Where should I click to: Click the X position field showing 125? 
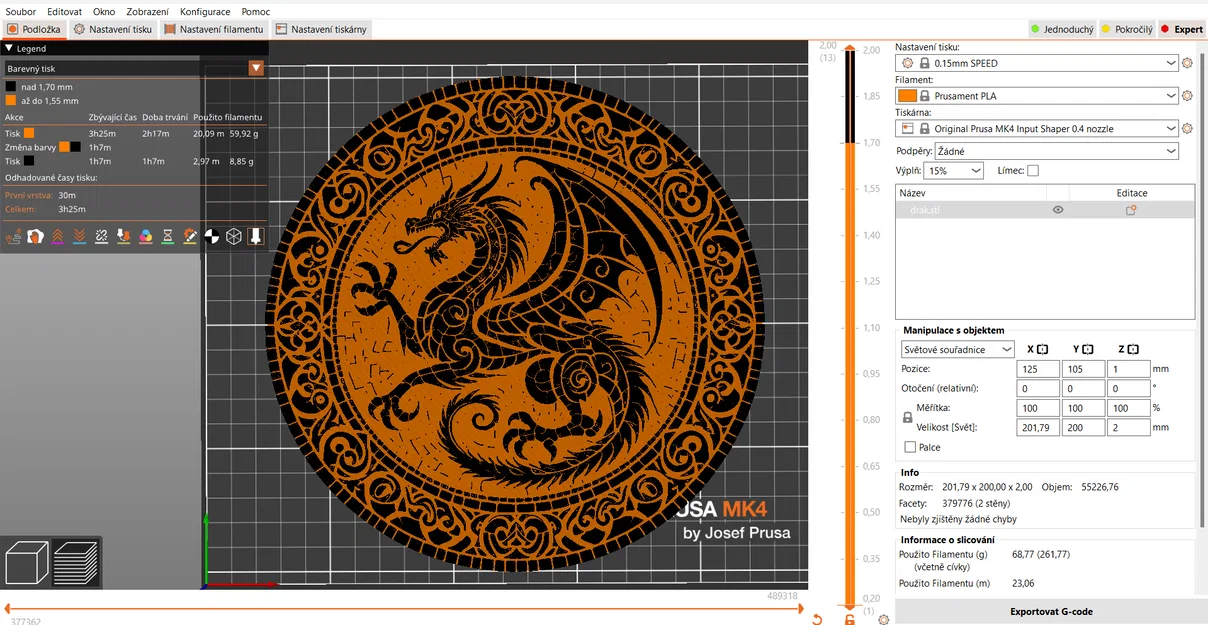point(1038,369)
